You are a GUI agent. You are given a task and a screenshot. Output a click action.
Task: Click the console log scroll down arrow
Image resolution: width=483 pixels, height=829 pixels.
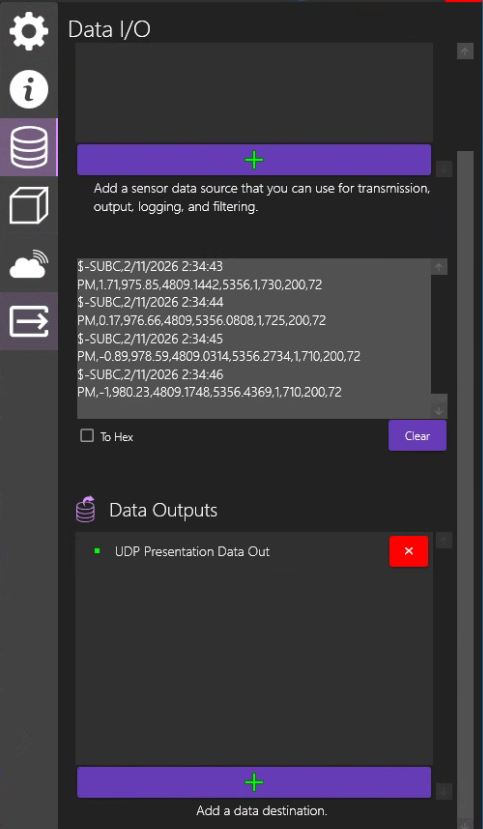(439, 410)
